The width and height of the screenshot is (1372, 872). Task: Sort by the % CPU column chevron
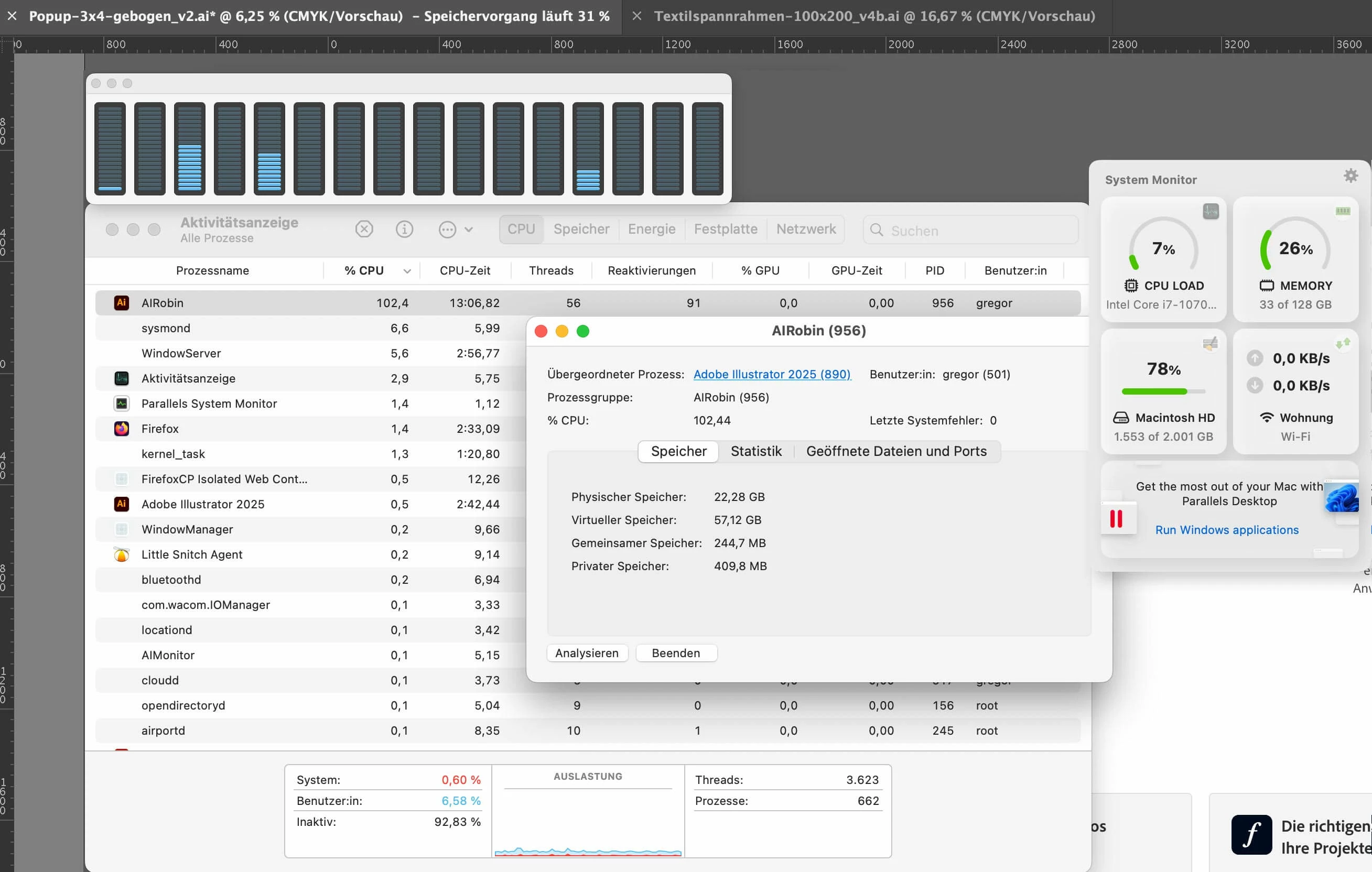click(x=407, y=271)
